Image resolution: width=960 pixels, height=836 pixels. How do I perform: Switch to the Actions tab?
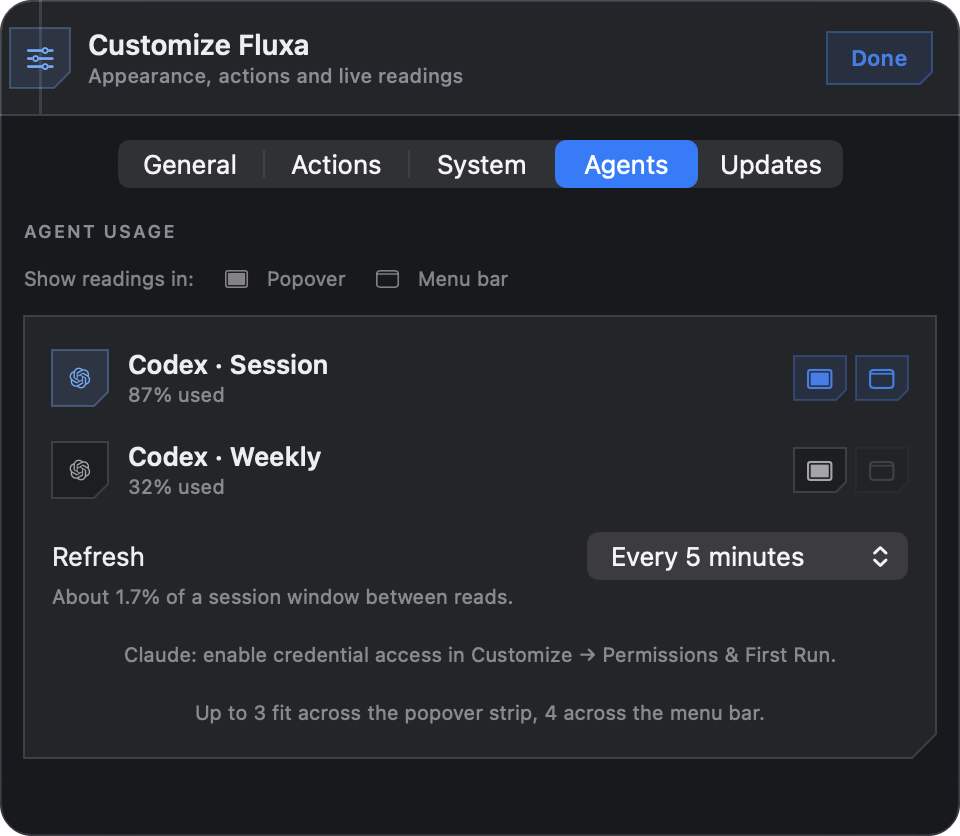point(336,165)
